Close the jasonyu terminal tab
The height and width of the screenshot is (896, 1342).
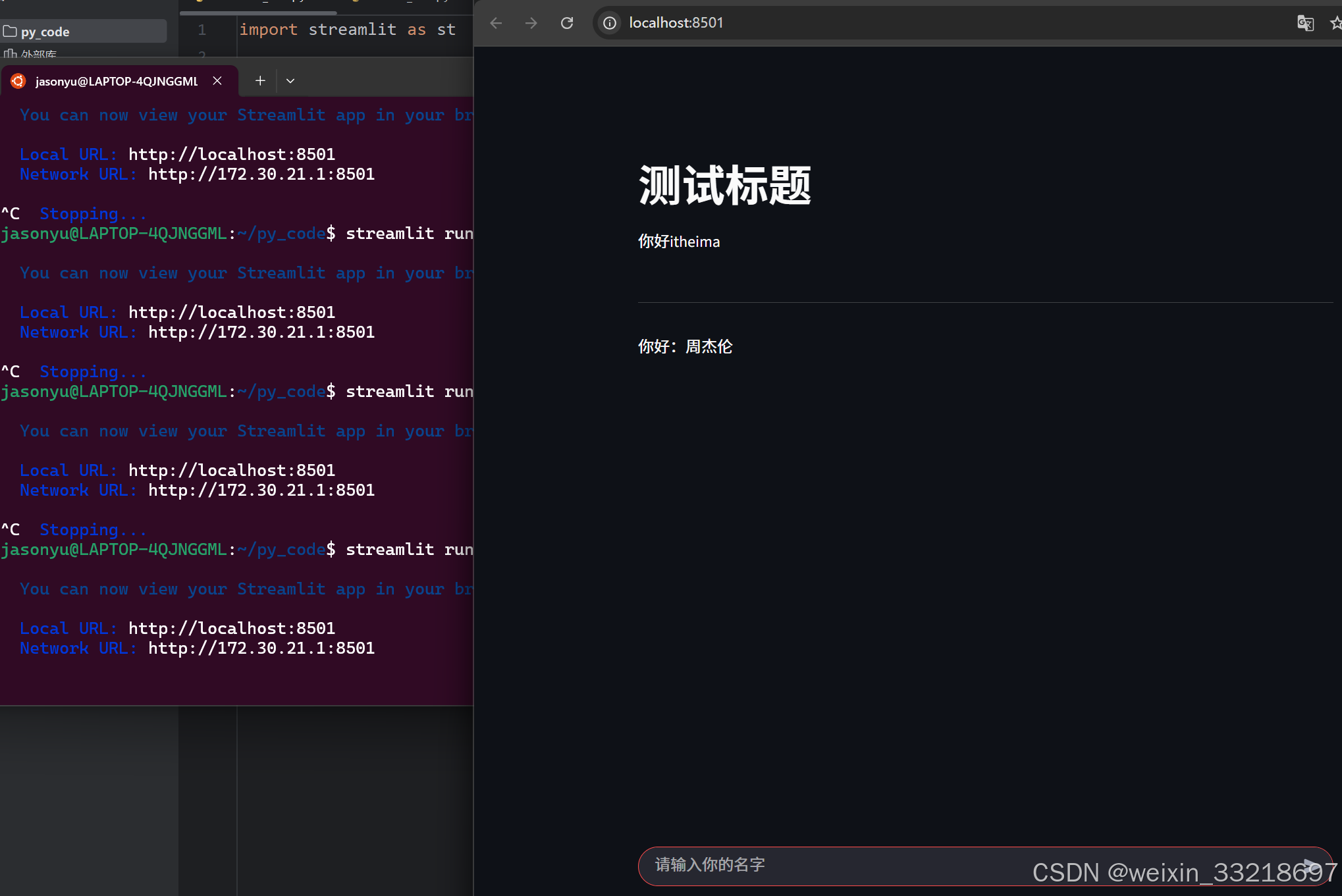coord(217,81)
